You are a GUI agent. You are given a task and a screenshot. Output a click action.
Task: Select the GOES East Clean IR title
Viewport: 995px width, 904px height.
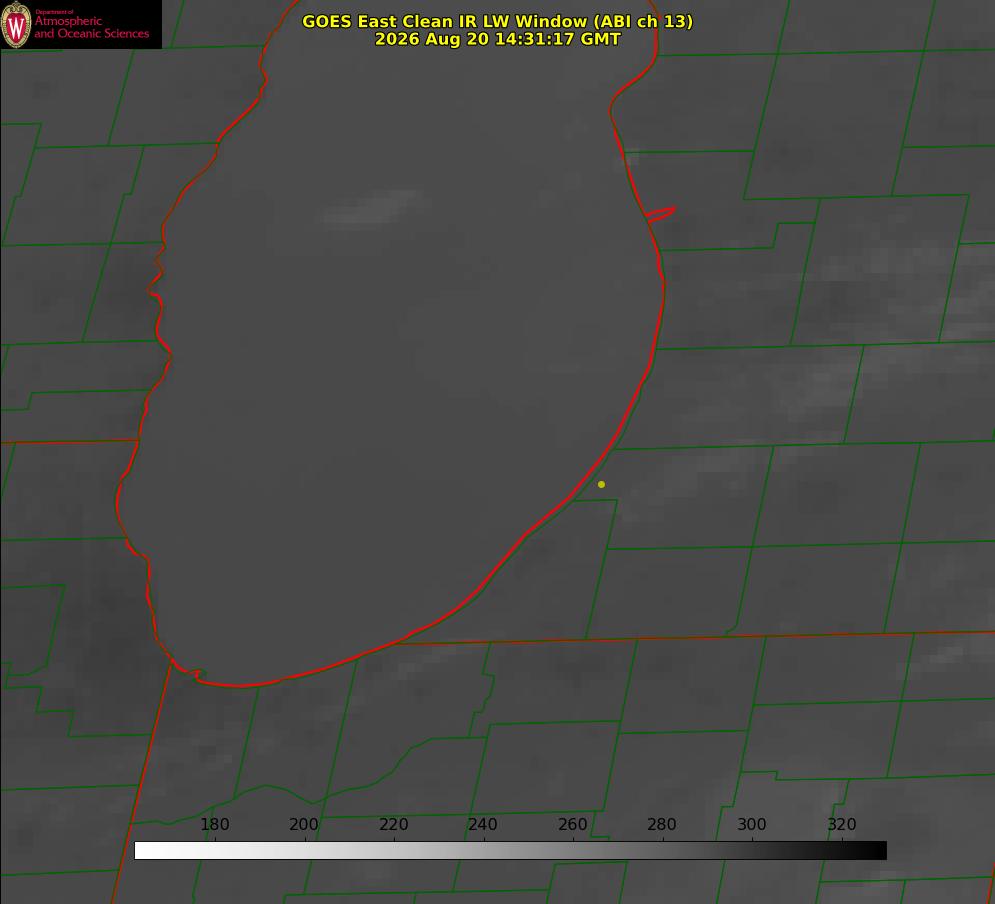tap(497, 21)
